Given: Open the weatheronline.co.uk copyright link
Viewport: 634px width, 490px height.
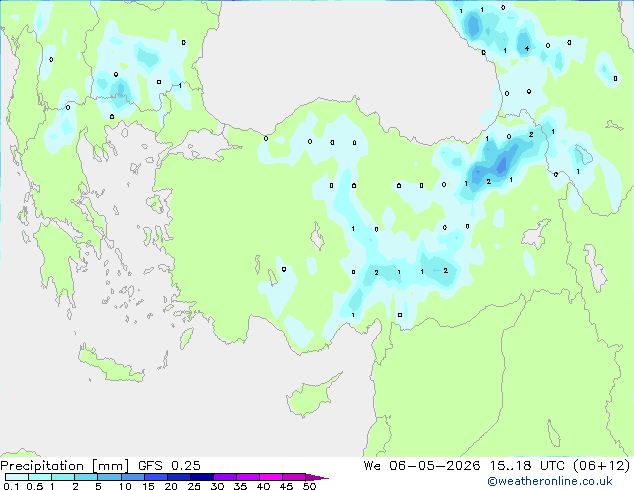Looking at the screenshot, I should (x=550, y=481).
